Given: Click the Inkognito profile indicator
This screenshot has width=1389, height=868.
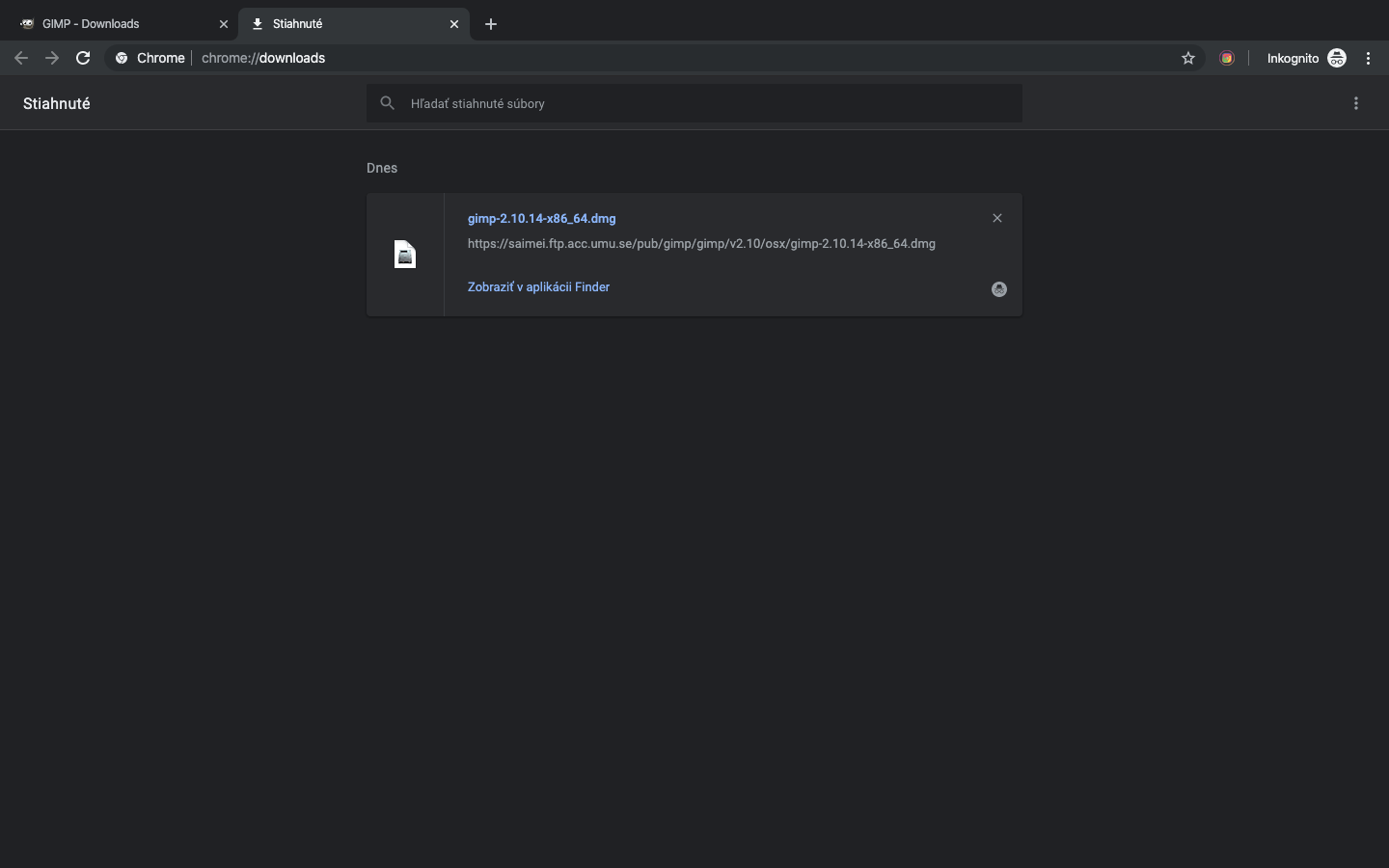Looking at the screenshot, I should (1306, 58).
